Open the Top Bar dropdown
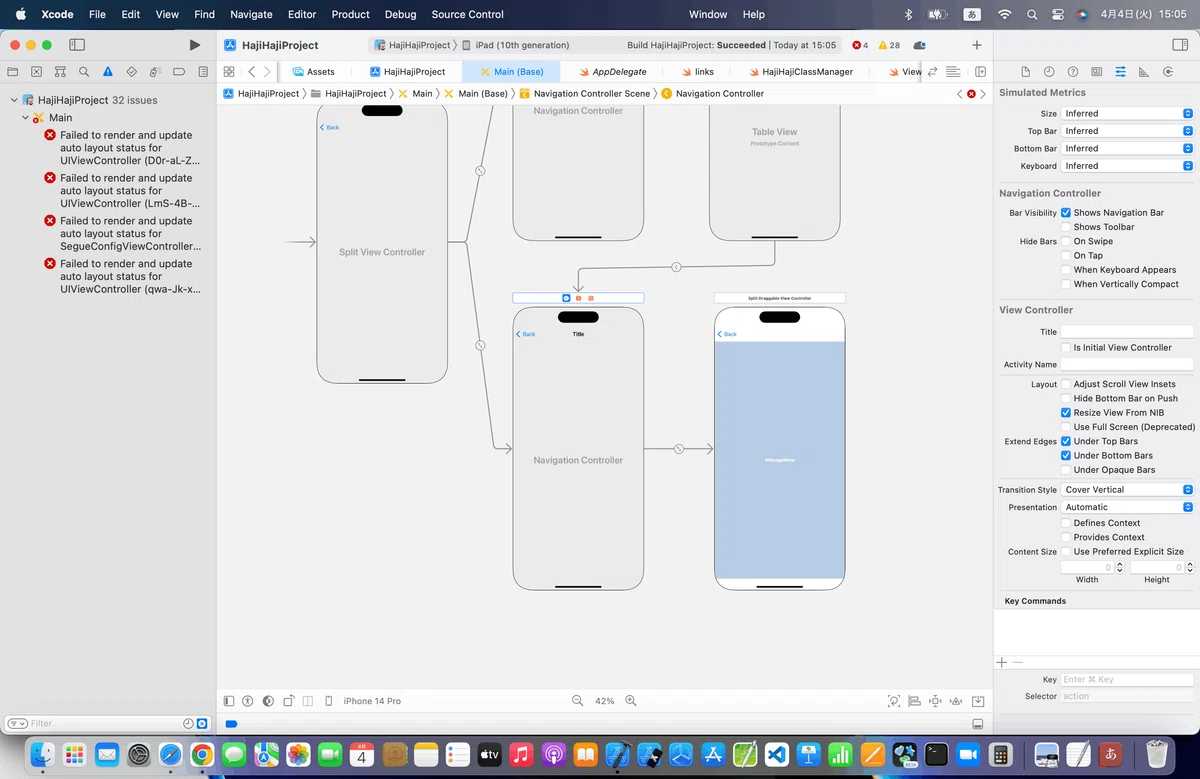 pos(1127,131)
